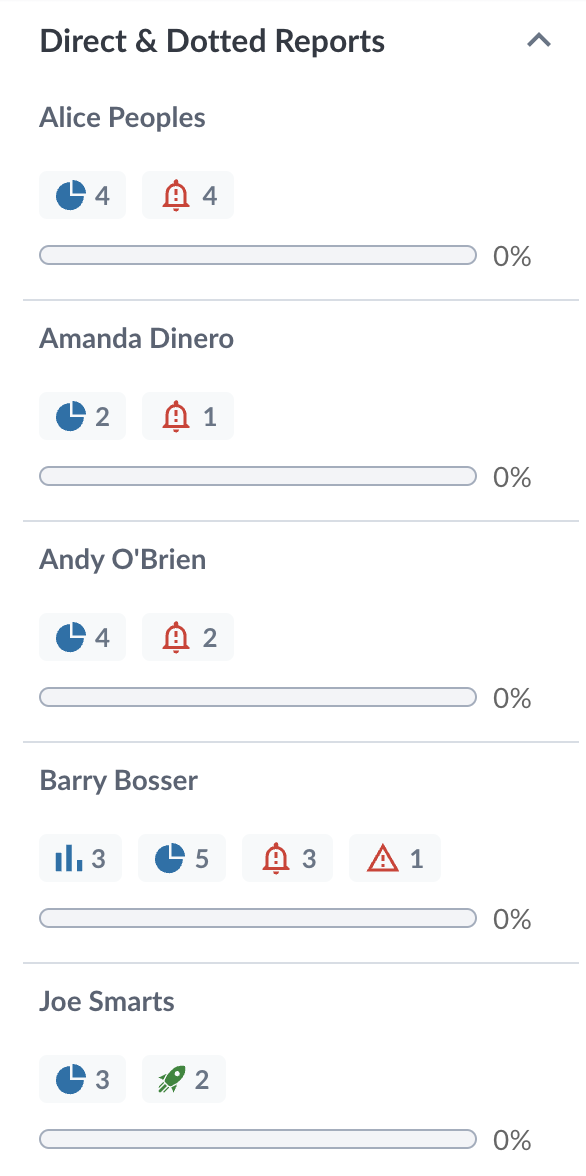
Task: Click Joe Smarts' green rocket badge
Action: coord(184,1079)
